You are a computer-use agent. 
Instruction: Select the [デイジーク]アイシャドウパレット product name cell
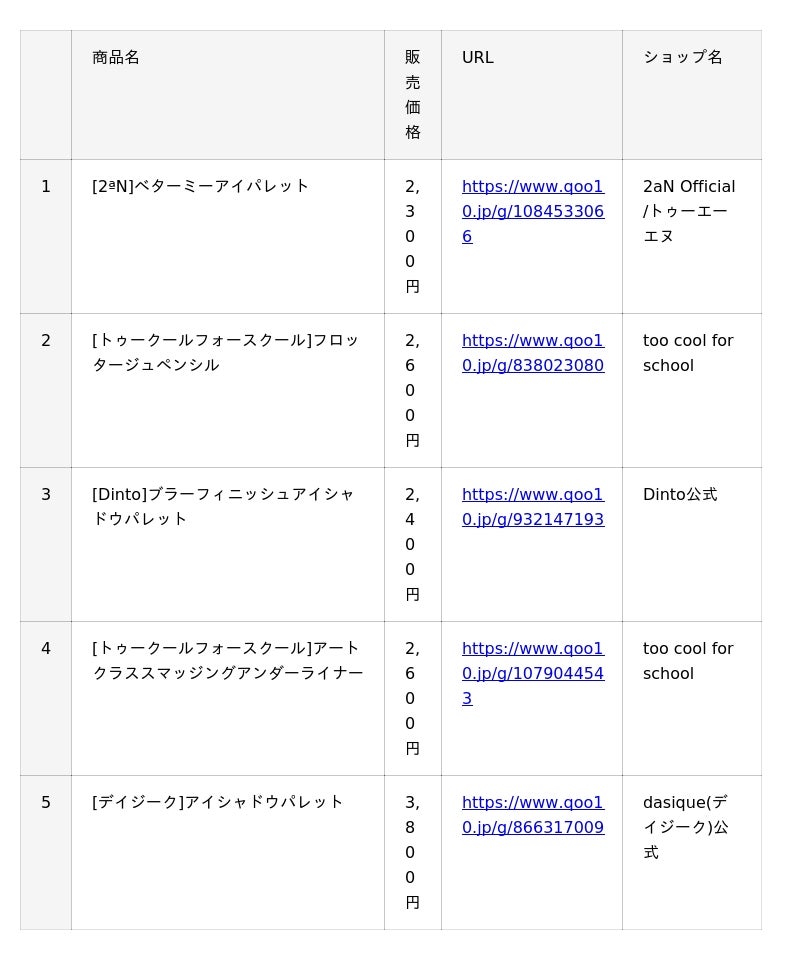point(218,803)
